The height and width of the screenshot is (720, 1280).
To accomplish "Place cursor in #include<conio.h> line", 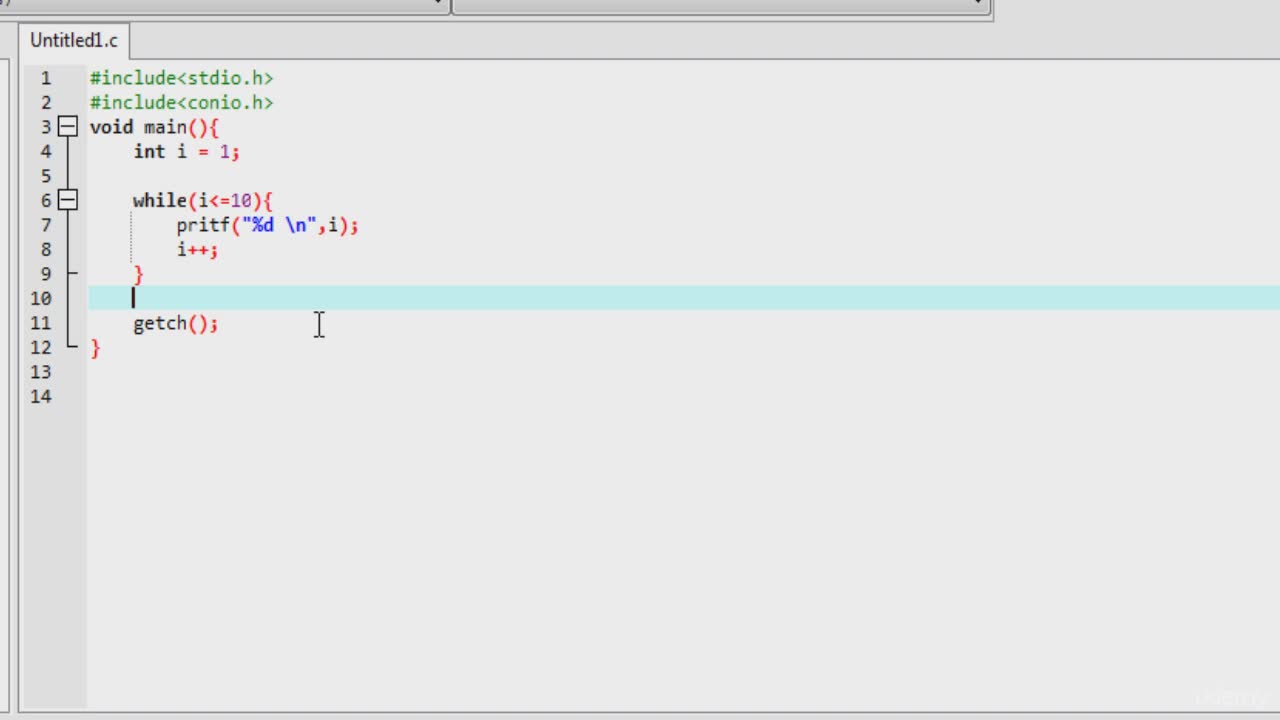I will (x=181, y=102).
